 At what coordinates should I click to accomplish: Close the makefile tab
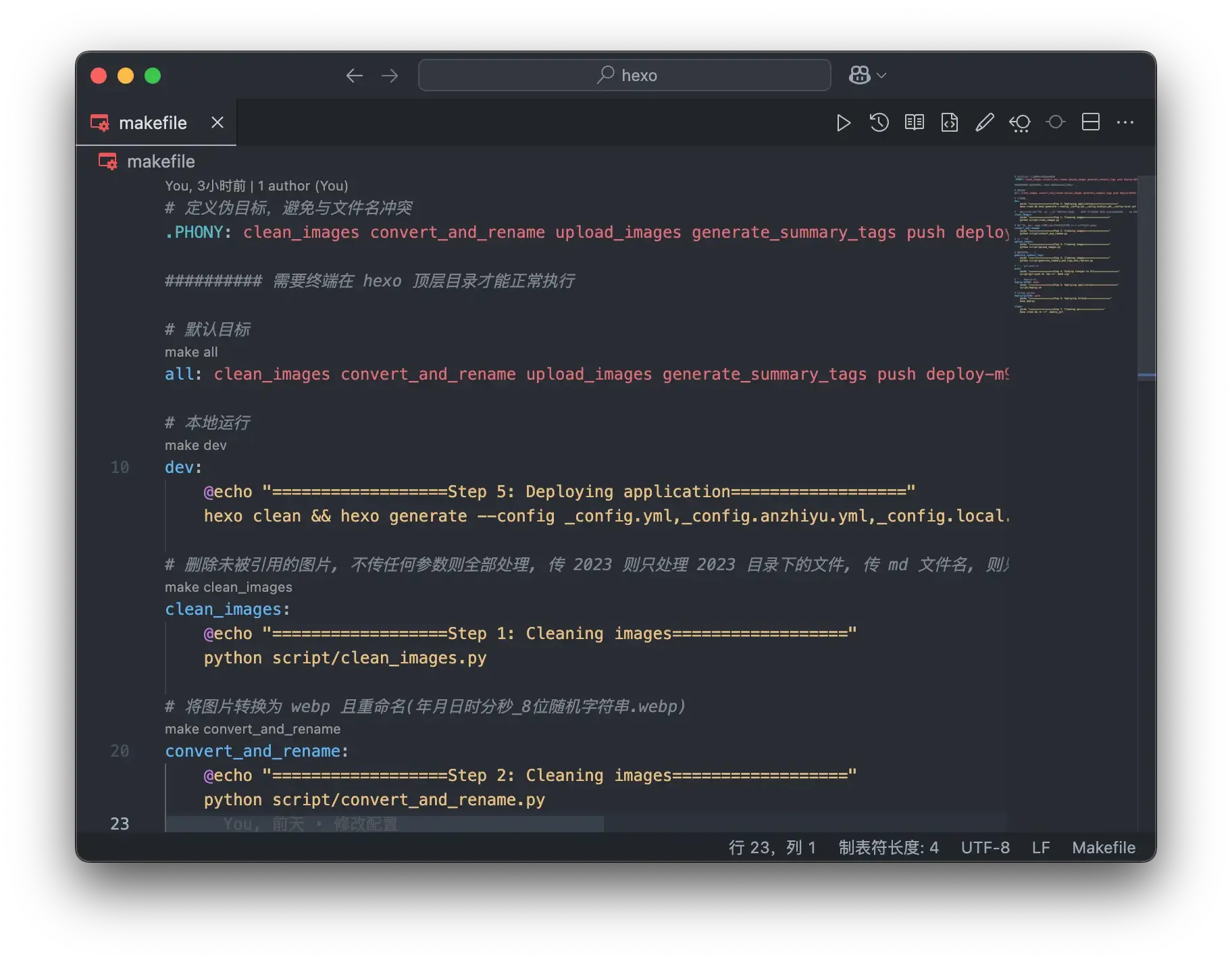point(217,122)
